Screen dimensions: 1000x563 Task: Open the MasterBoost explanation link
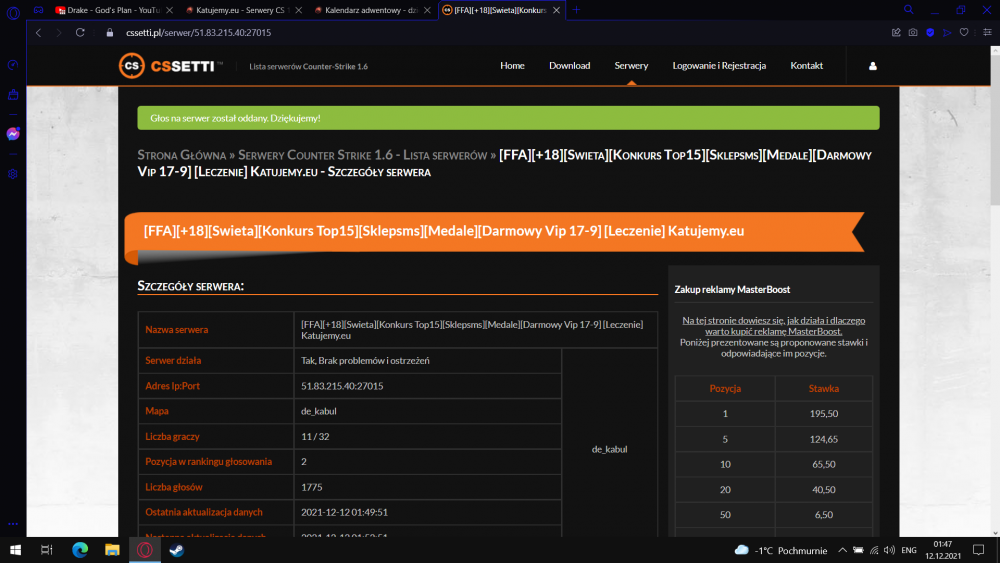tap(774, 326)
